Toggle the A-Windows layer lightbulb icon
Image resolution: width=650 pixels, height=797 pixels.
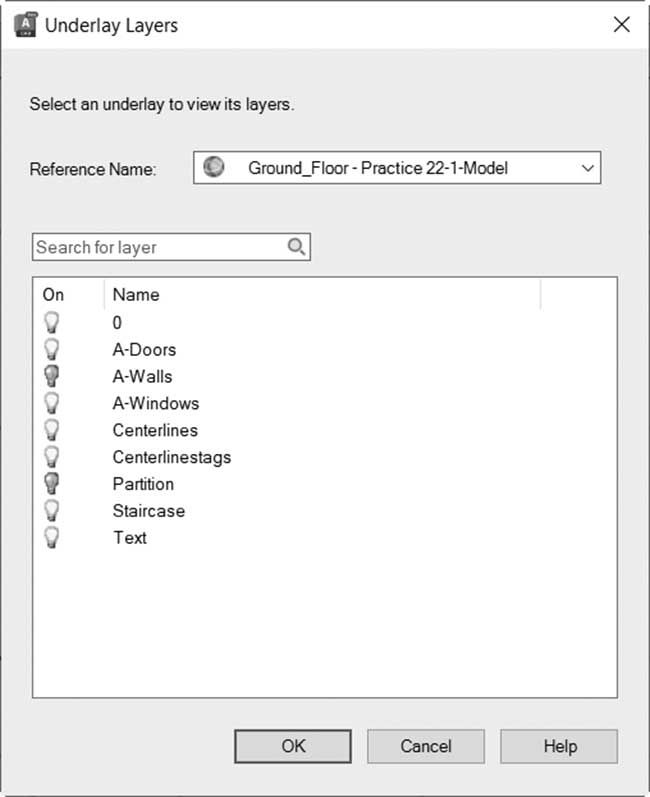click(51, 403)
